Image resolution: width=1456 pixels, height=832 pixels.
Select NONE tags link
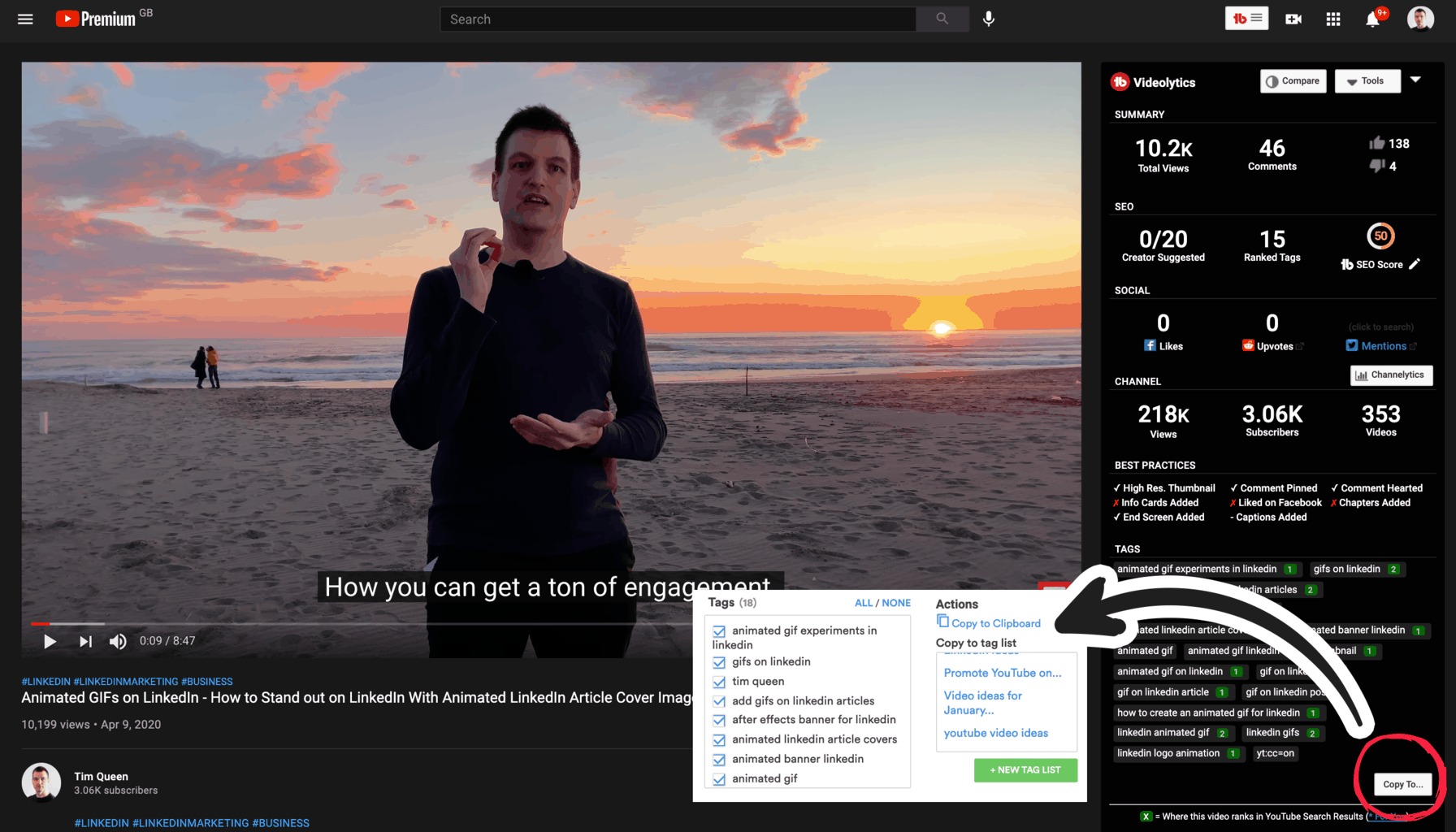click(x=896, y=603)
